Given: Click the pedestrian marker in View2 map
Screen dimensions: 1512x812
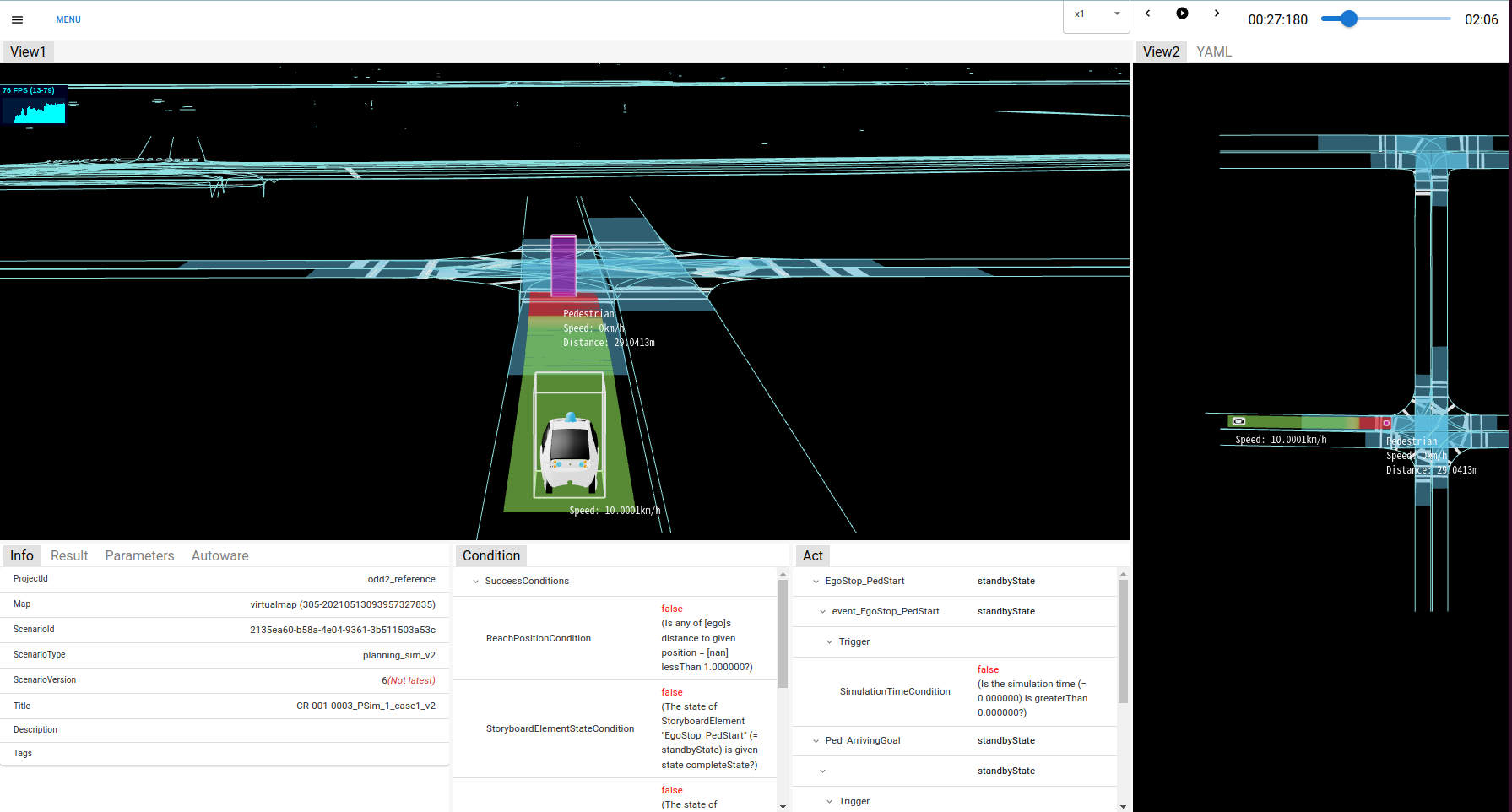Looking at the screenshot, I should pyautogui.click(x=1385, y=423).
